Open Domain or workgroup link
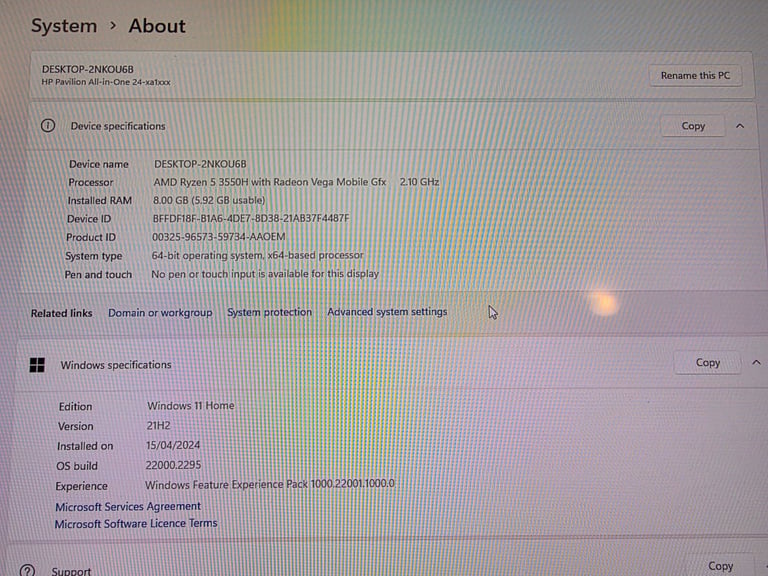 click(x=160, y=313)
